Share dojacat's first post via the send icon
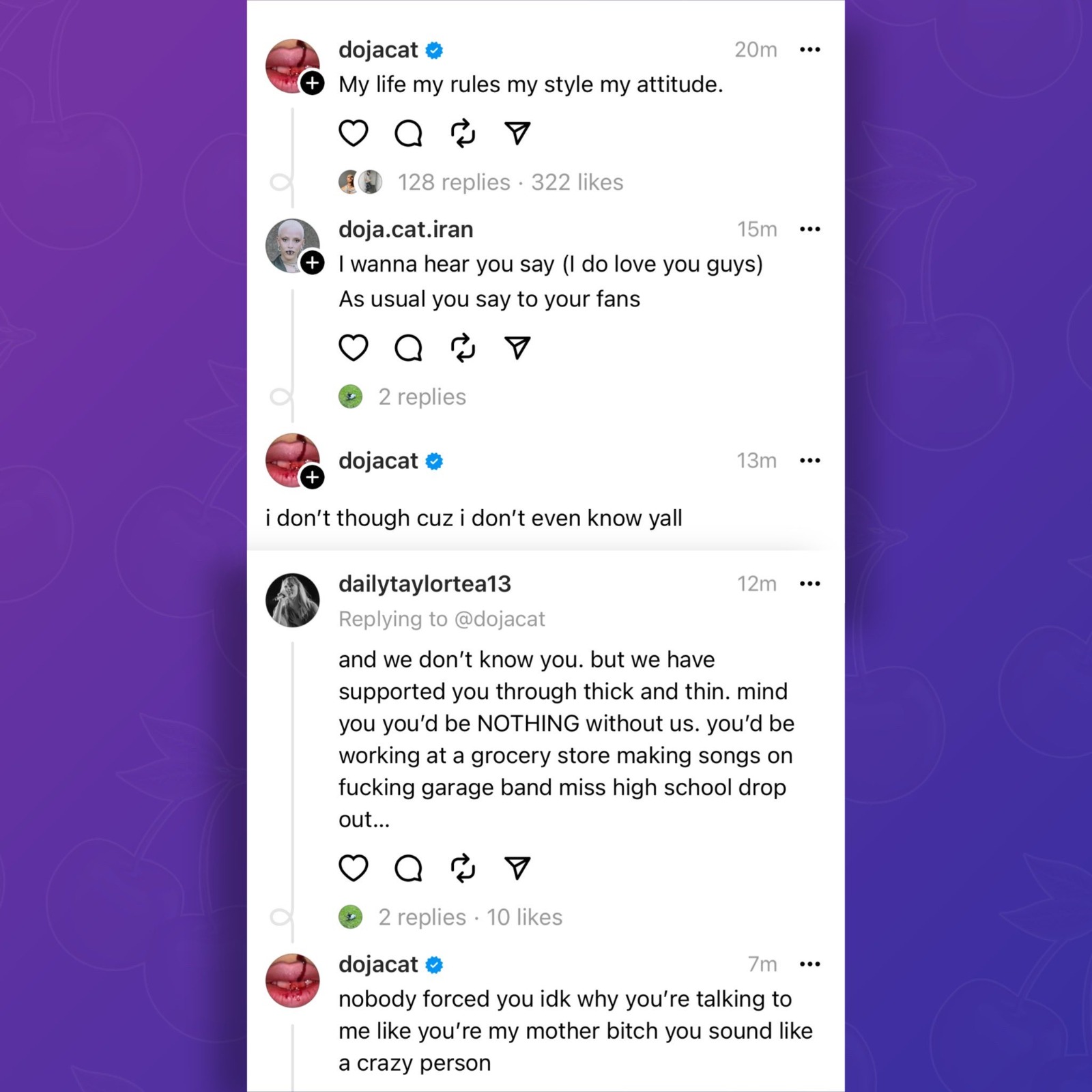Image resolution: width=1092 pixels, height=1092 pixels. 517,134
